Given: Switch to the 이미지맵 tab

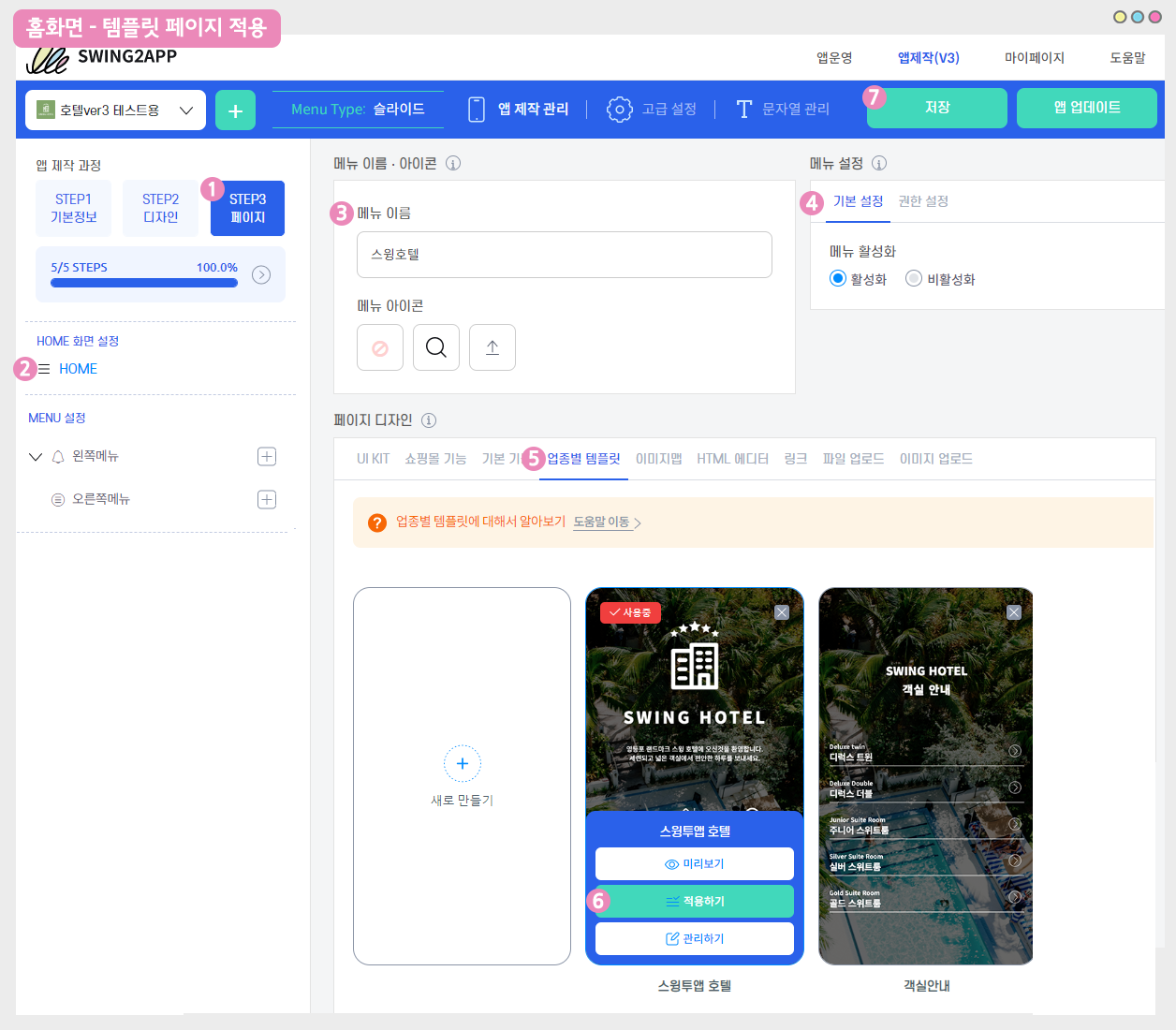Looking at the screenshot, I should [658, 459].
